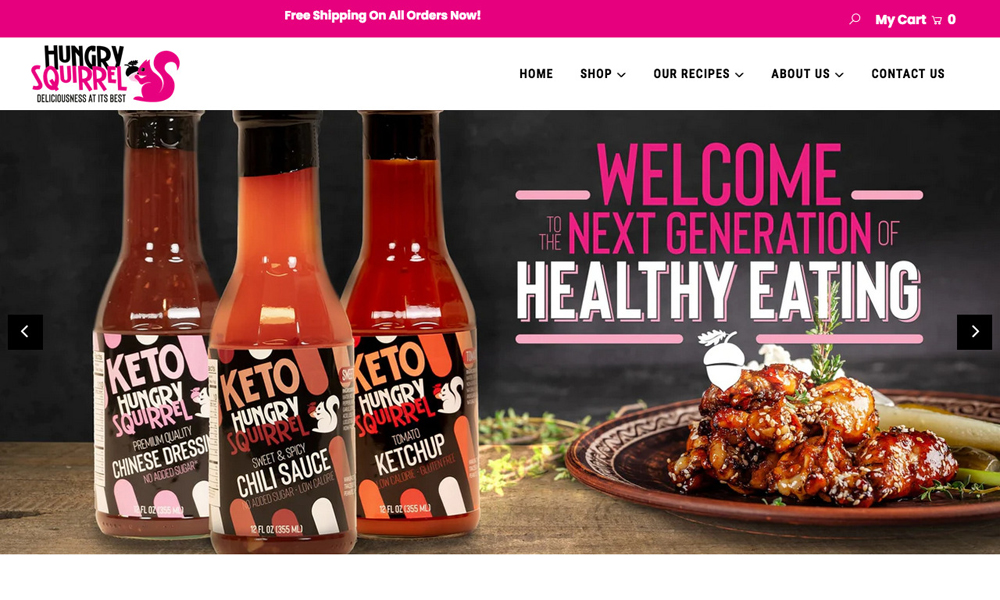Click the cart item count zero
1000x600 pixels.
952,20
